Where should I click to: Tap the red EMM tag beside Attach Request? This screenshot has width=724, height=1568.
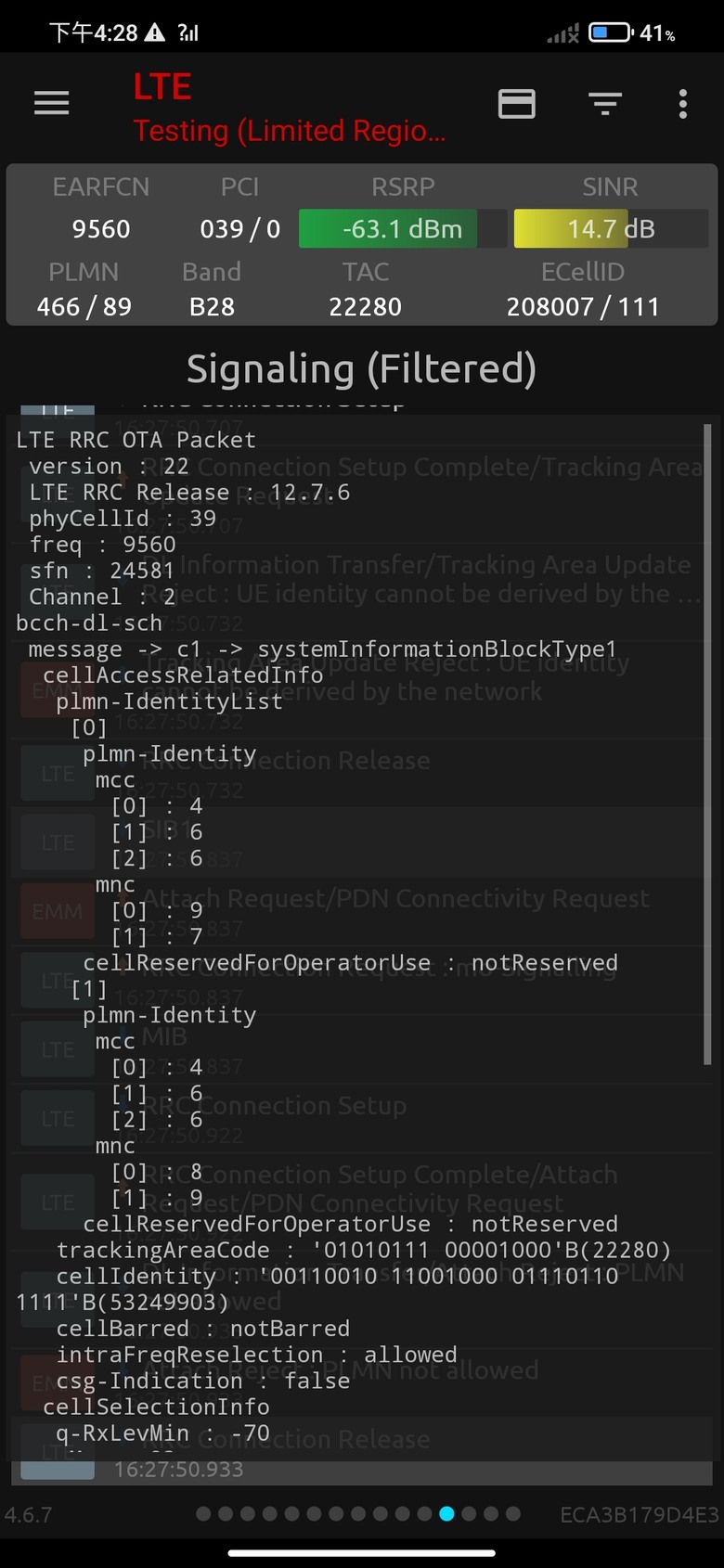tap(57, 911)
